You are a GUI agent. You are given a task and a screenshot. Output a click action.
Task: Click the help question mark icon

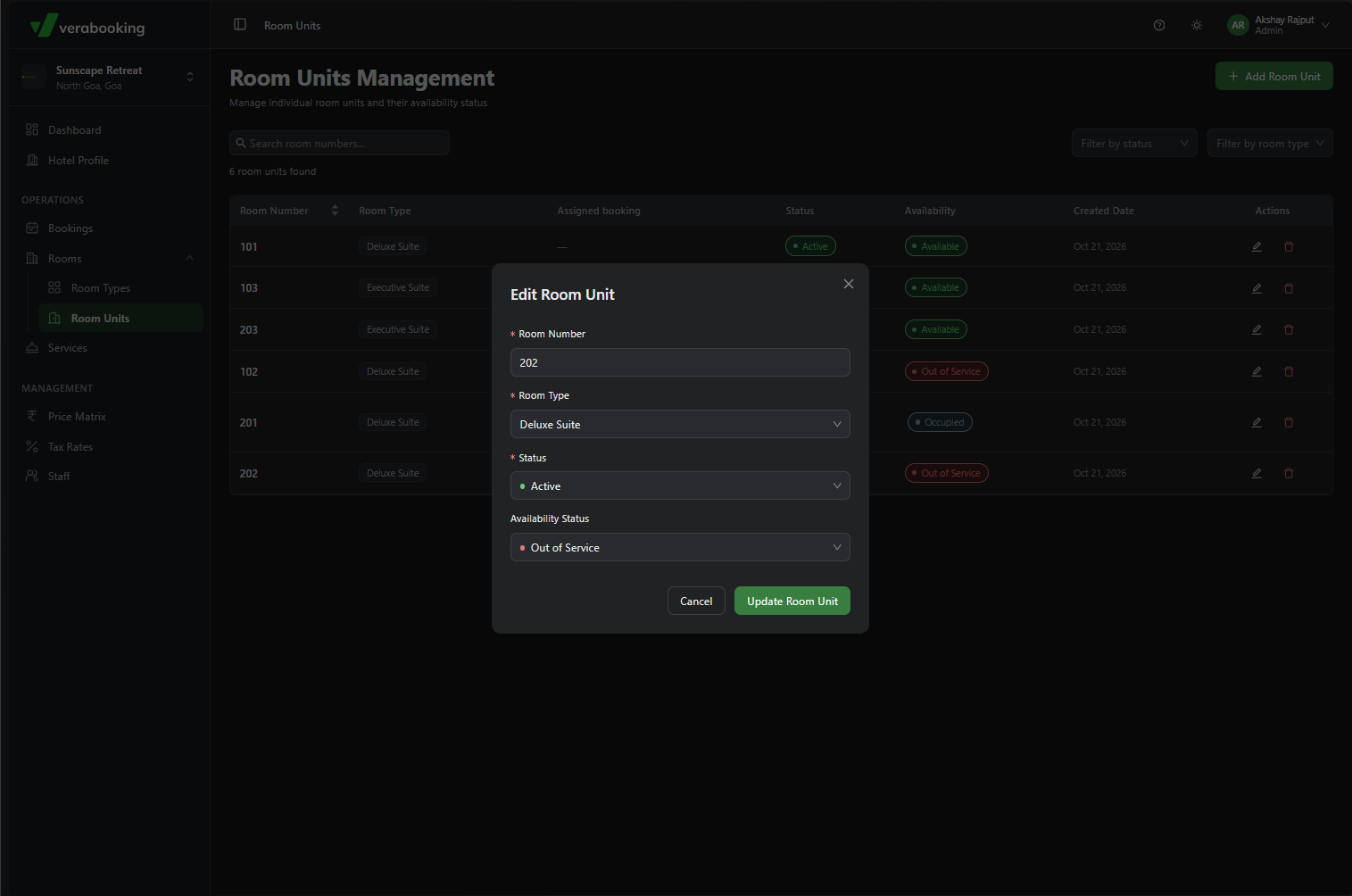[1159, 25]
